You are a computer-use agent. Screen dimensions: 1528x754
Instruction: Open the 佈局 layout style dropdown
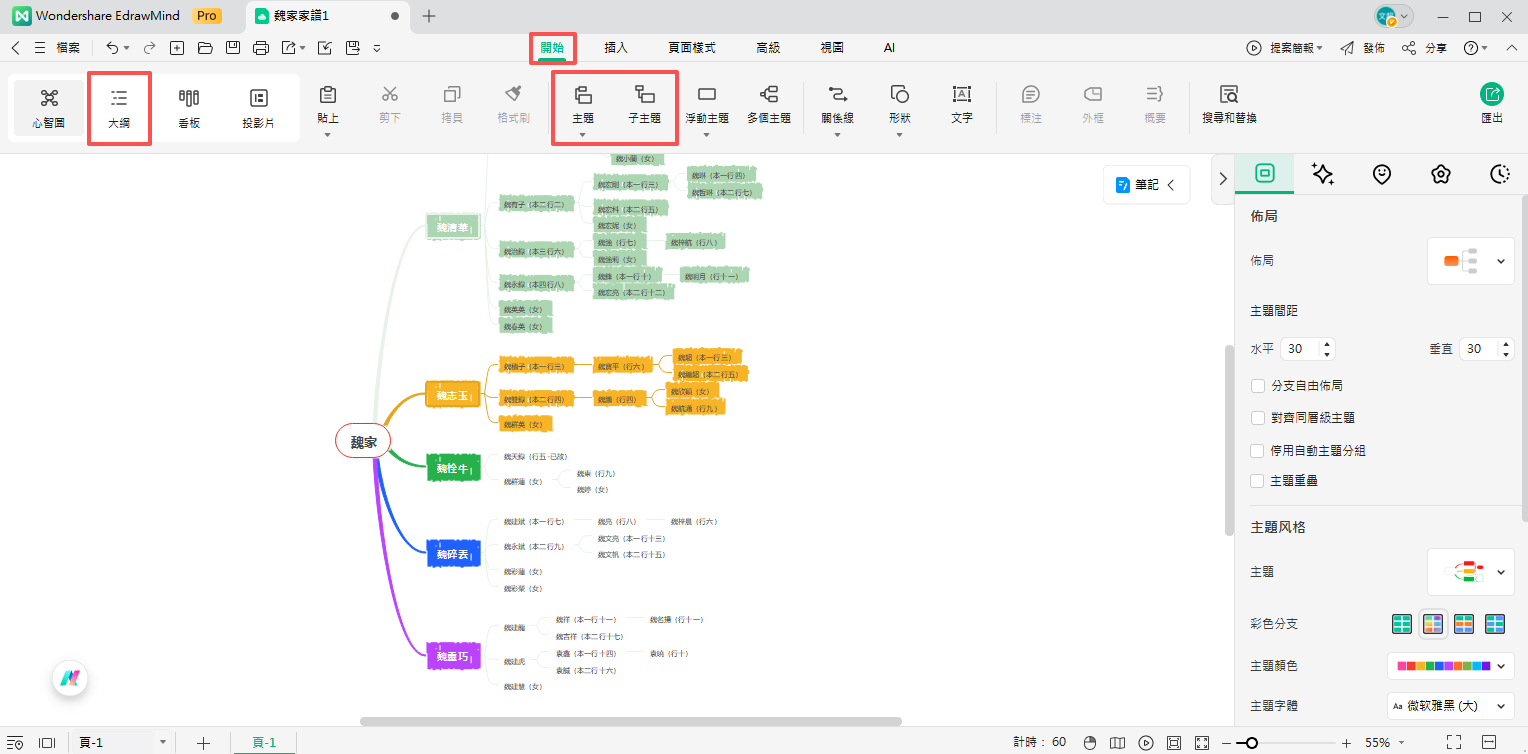[x=1470, y=260]
